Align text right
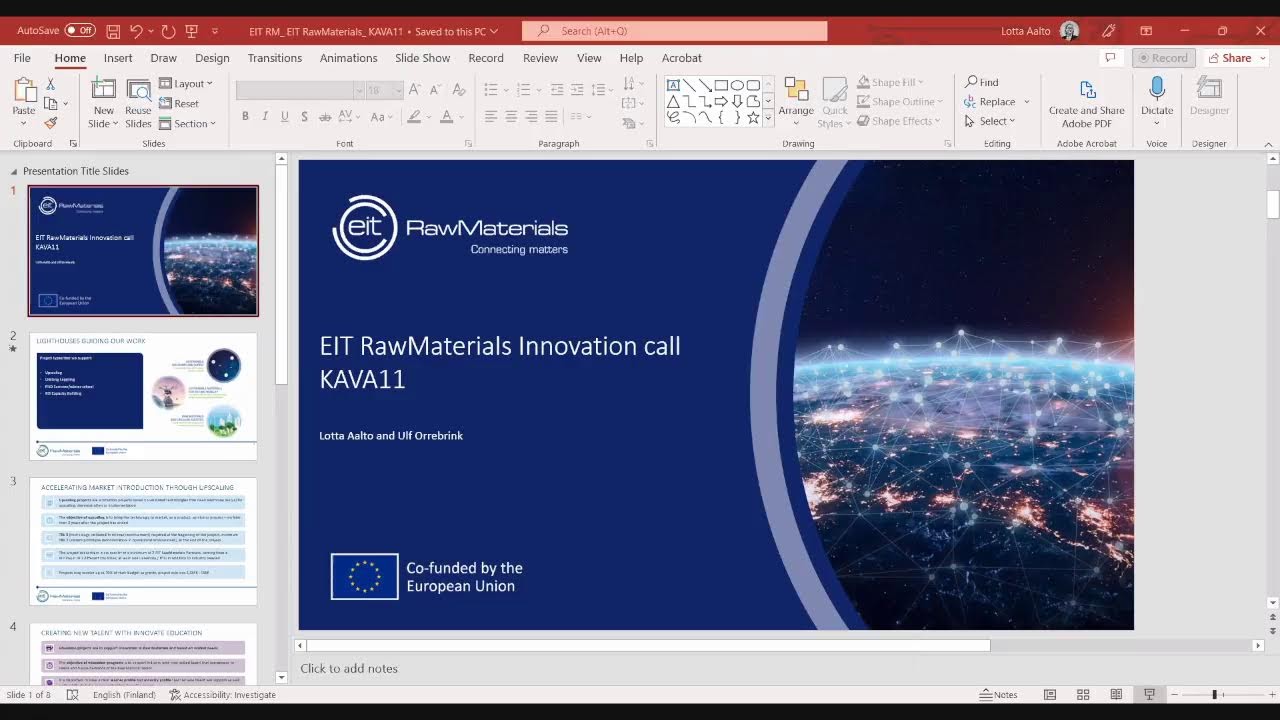This screenshot has width=1280, height=720. 531,117
